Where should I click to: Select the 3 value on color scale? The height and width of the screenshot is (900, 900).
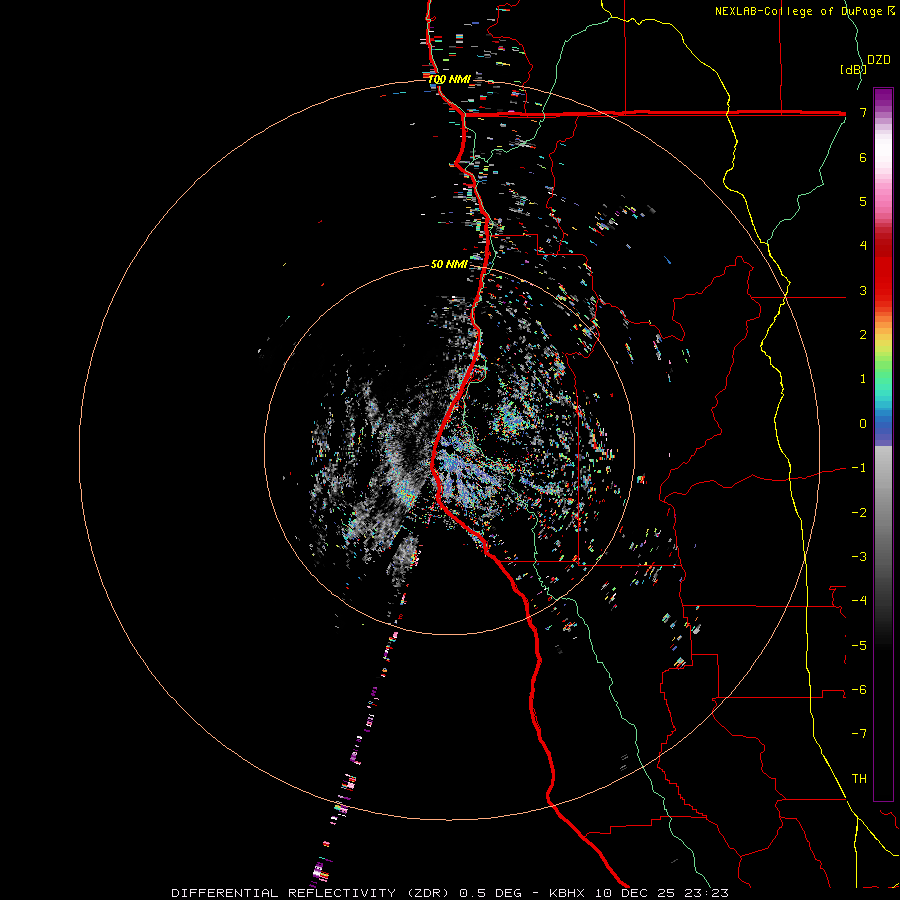tap(863, 290)
